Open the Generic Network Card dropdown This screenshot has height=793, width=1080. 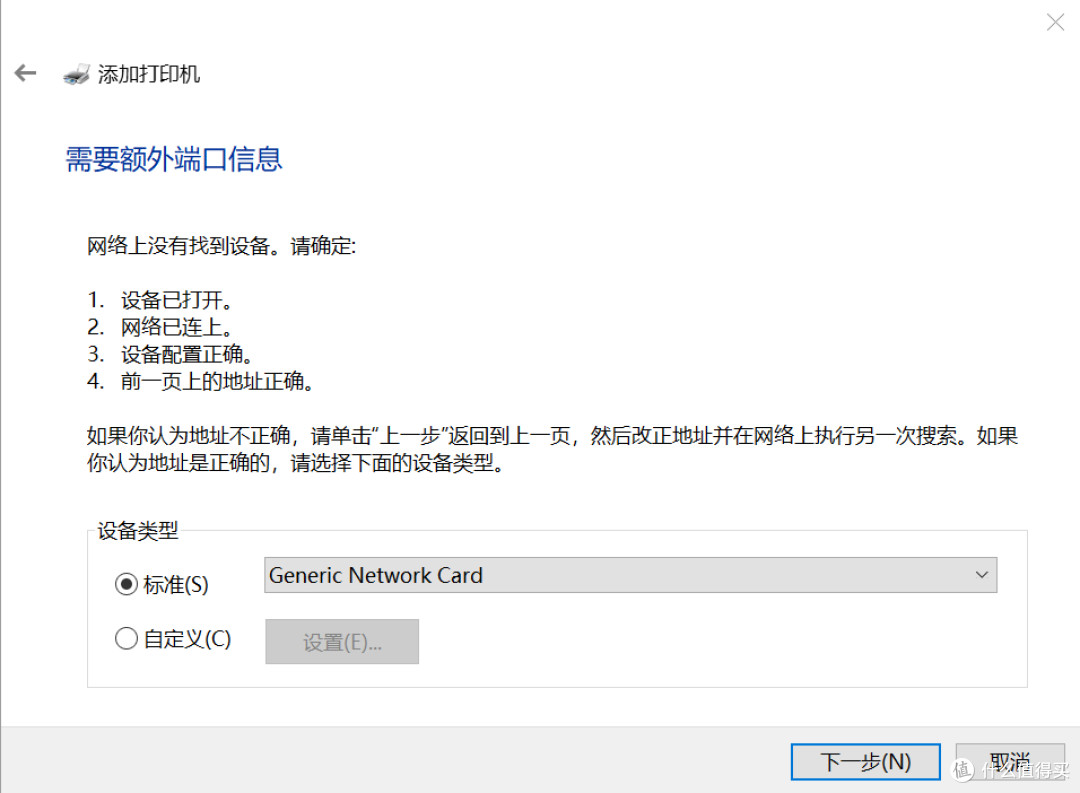(x=630, y=575)
